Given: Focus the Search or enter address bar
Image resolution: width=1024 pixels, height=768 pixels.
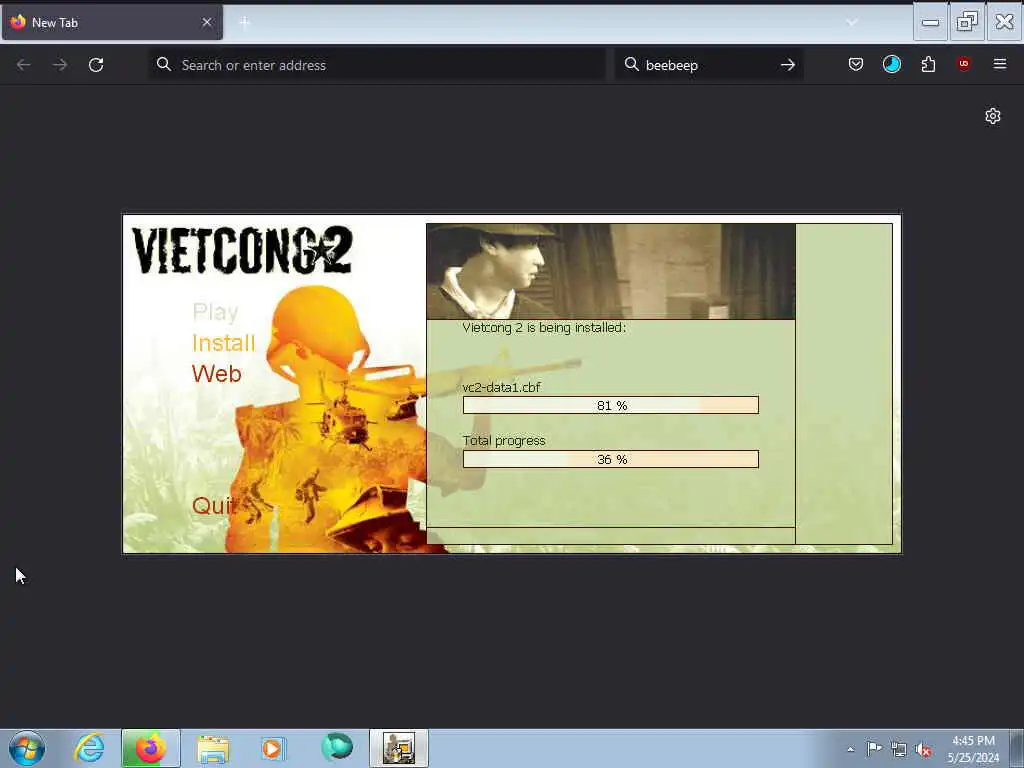Looking at the screenshot, I should point(377,65).
